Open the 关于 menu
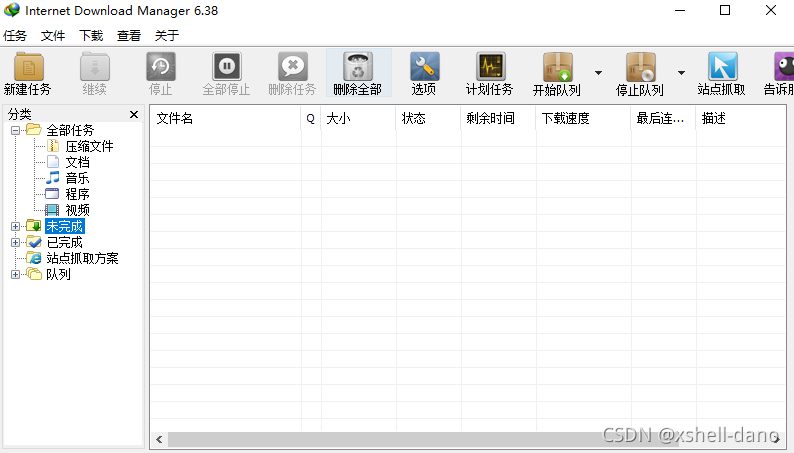 point(167,35)
